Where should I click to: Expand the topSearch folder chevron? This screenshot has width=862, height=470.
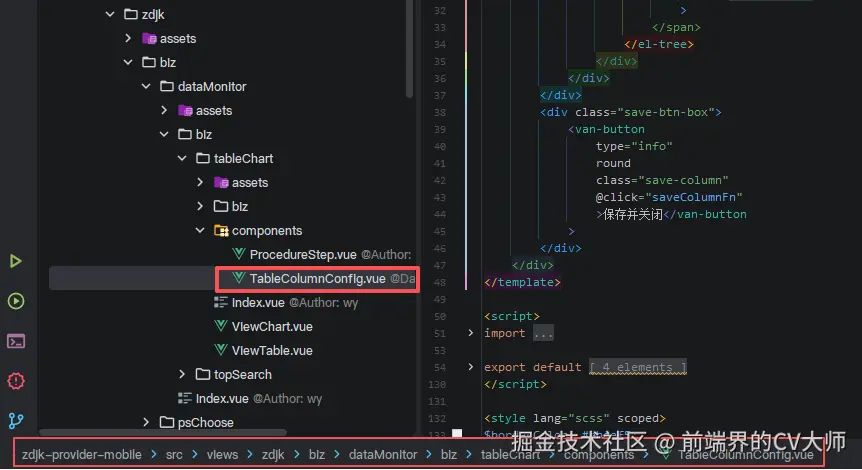coord(182,374)
